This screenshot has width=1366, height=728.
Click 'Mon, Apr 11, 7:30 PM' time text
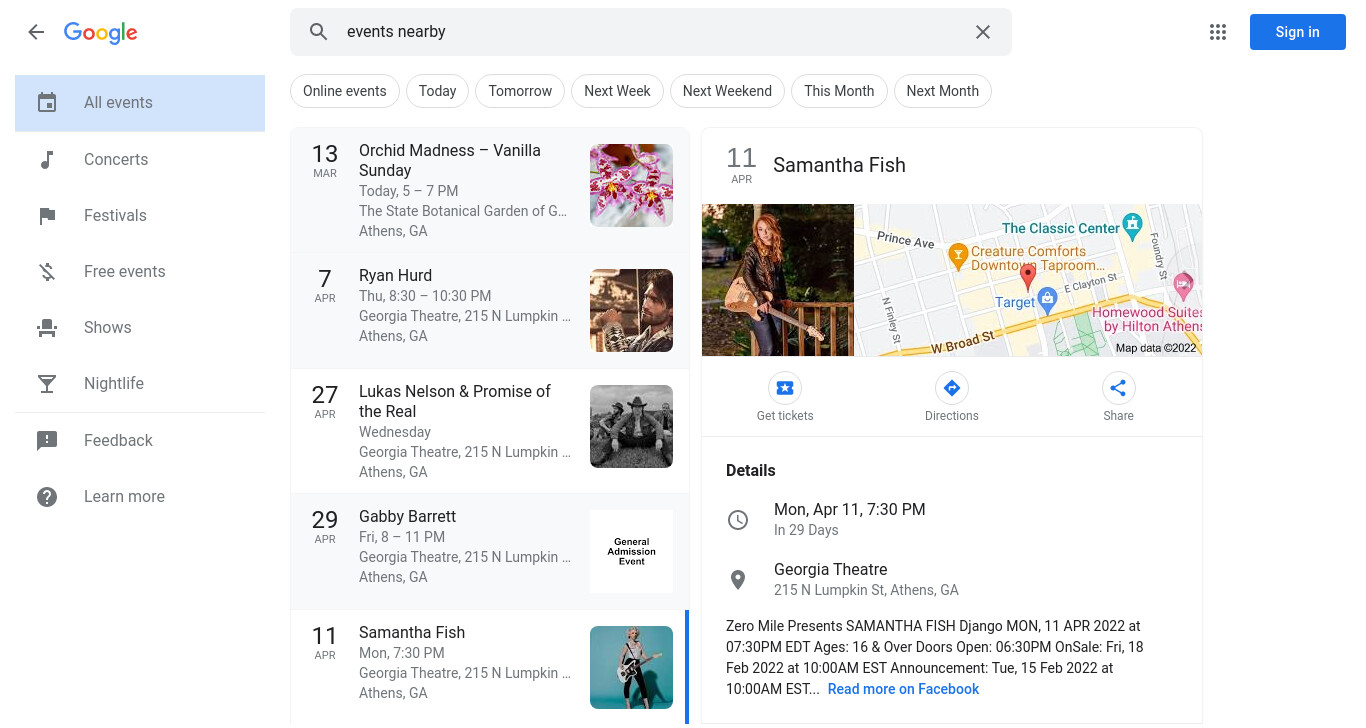pos(849,509)
